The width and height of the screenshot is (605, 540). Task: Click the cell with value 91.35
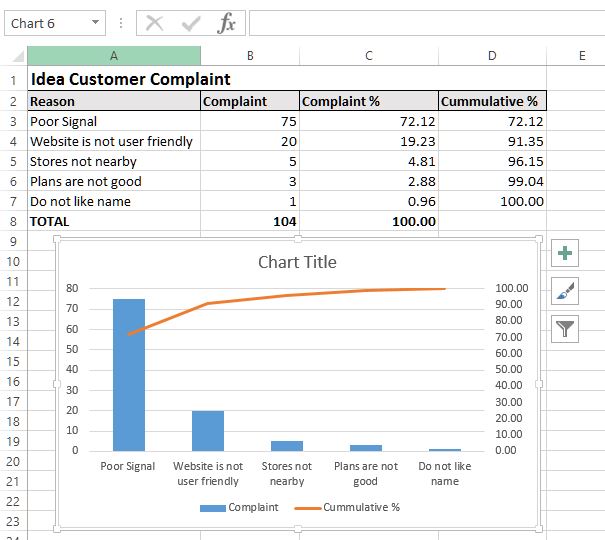click(492, 142)
